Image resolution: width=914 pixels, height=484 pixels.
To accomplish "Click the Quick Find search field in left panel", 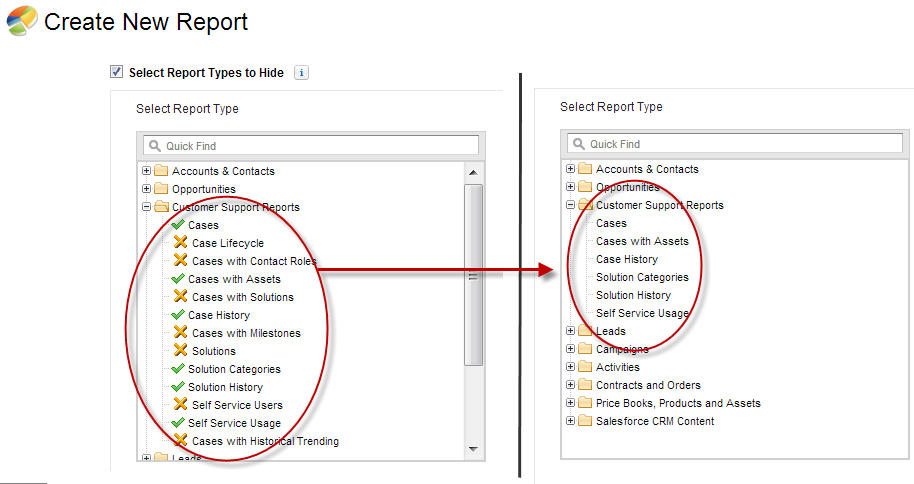I will tap(311, 146).
